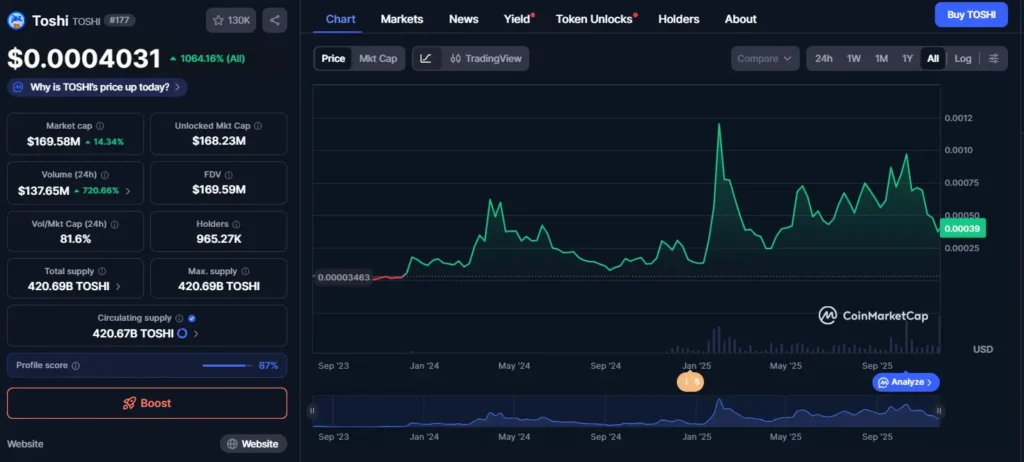1024x462 pixels.
Task: Click info icon next to Total supply
Action: (102, 271)
